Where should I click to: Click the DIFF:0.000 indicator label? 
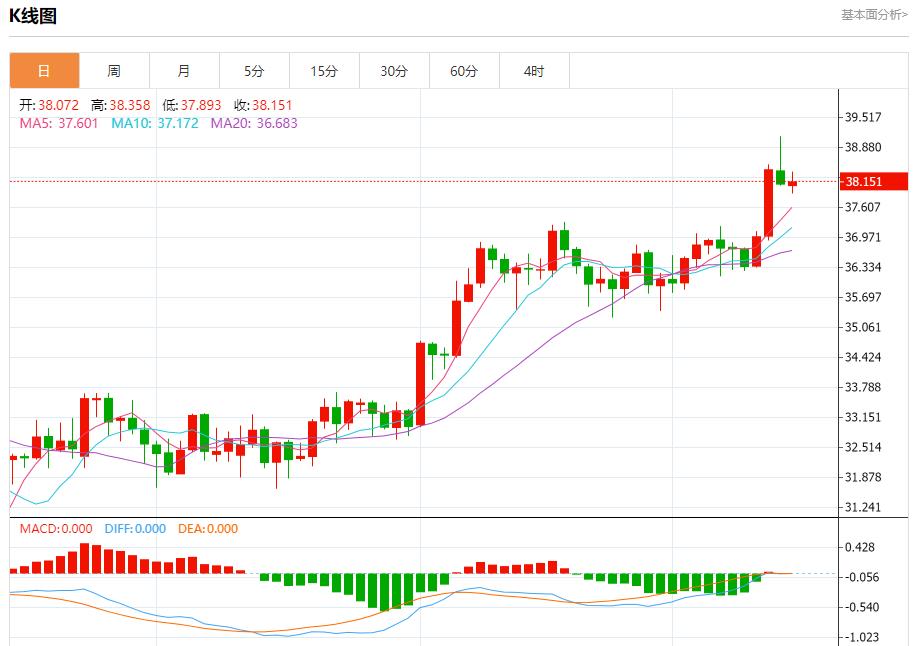(x=134, y=529)
